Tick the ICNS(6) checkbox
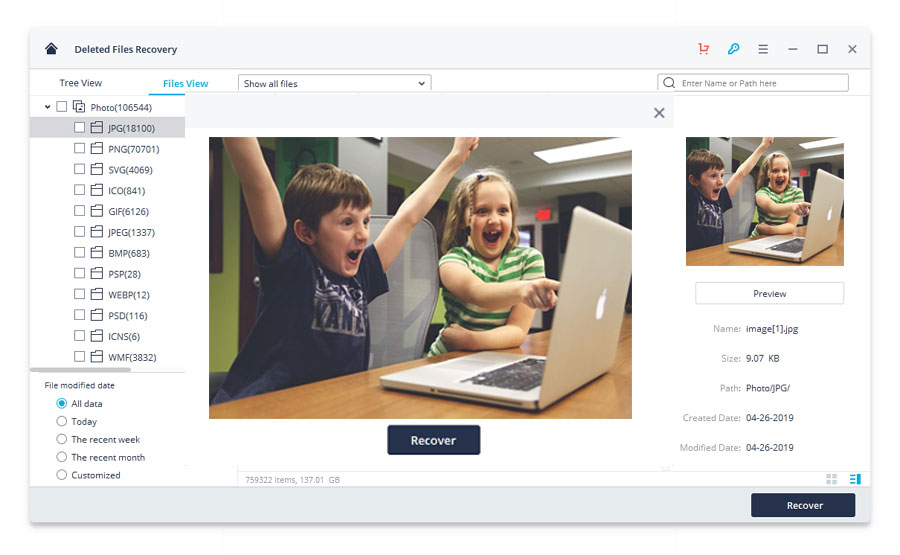 79,336
